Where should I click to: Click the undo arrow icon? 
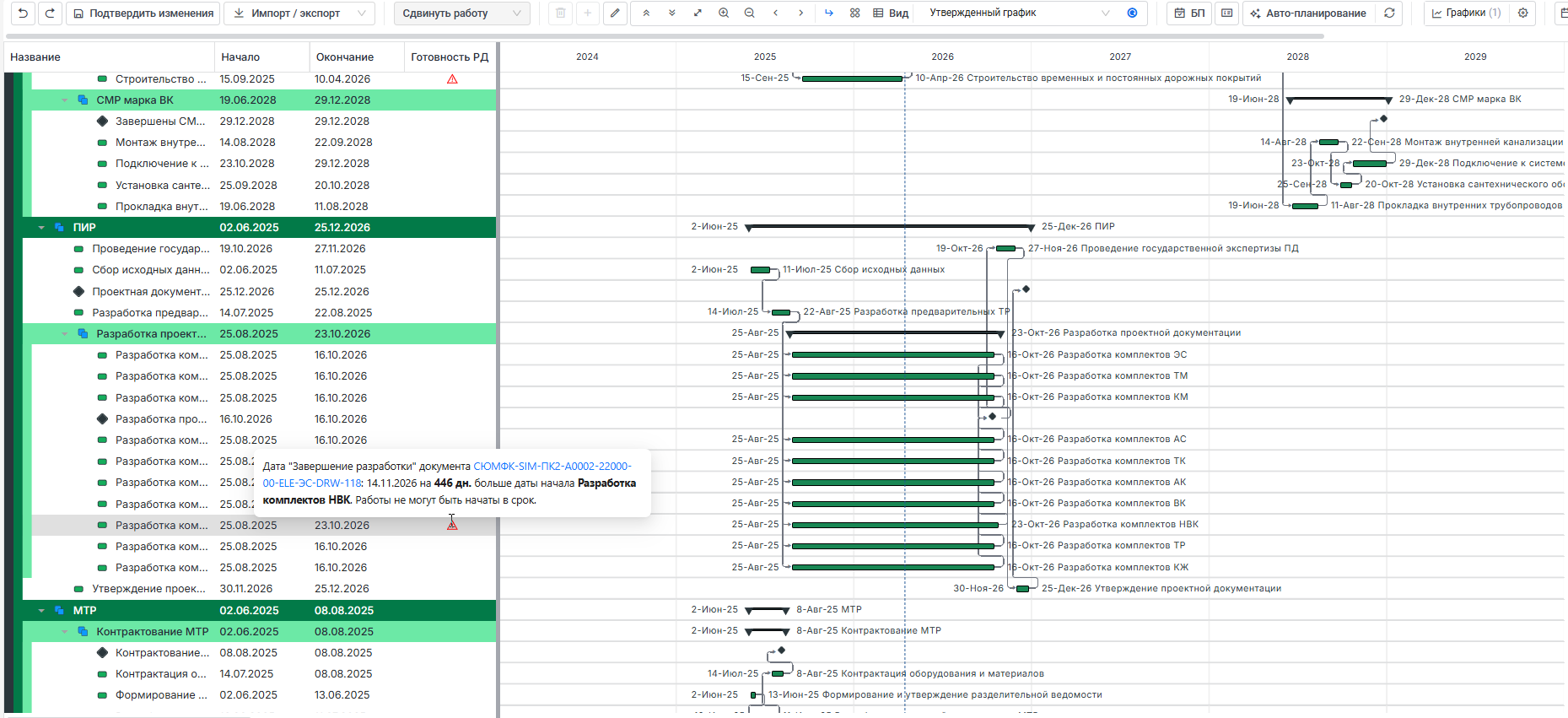(x=23, y=13)
